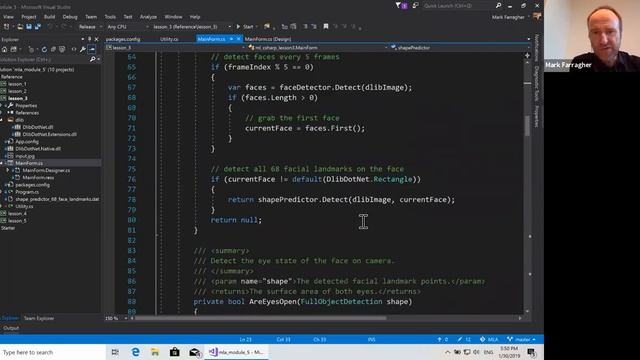640x360 pixels.
Task: Focus the Search Solution Explorer box
Action: pyautogui.click(x=44, y=60)
